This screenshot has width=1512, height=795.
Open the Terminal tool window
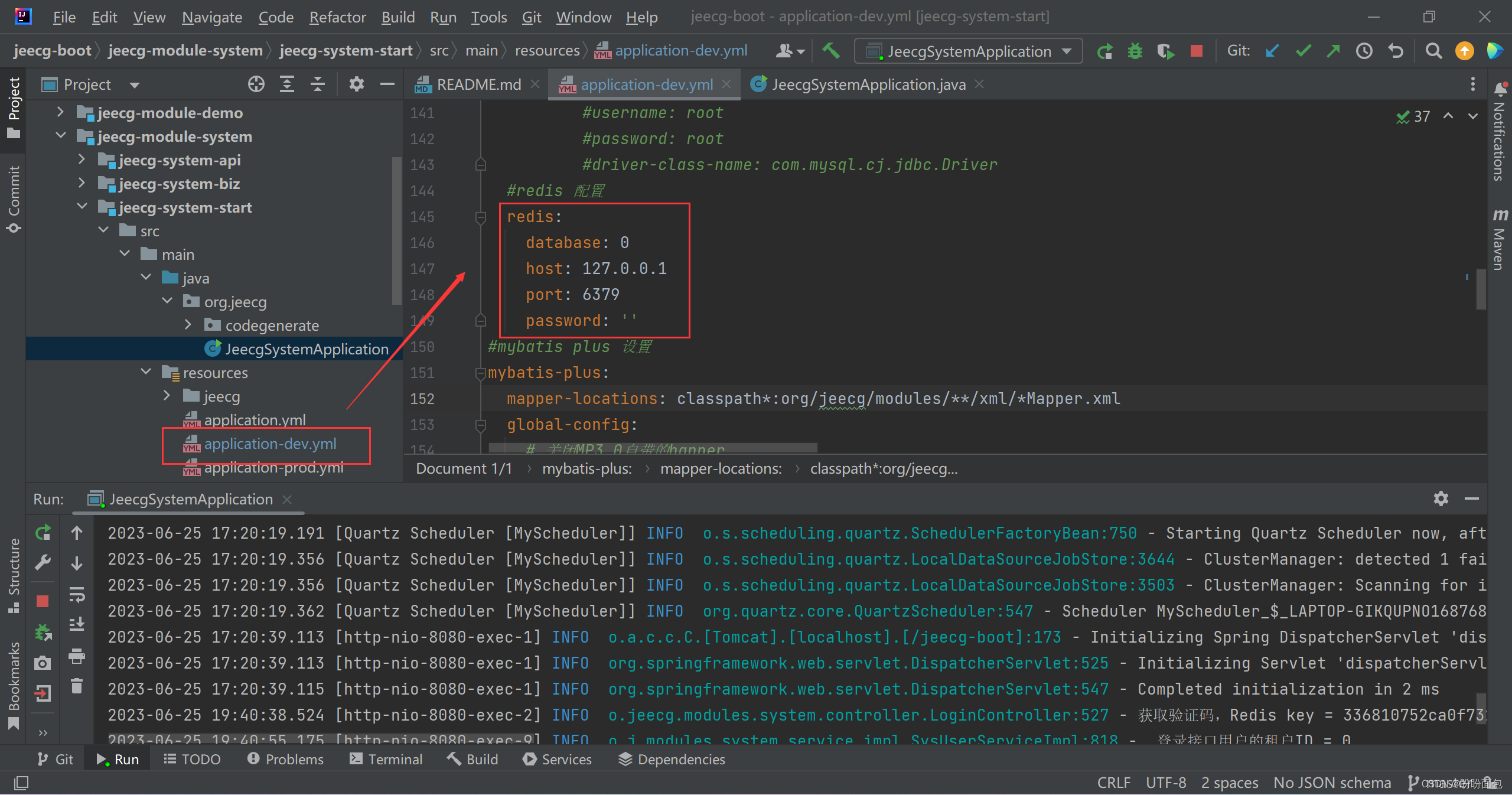point(386,760)
